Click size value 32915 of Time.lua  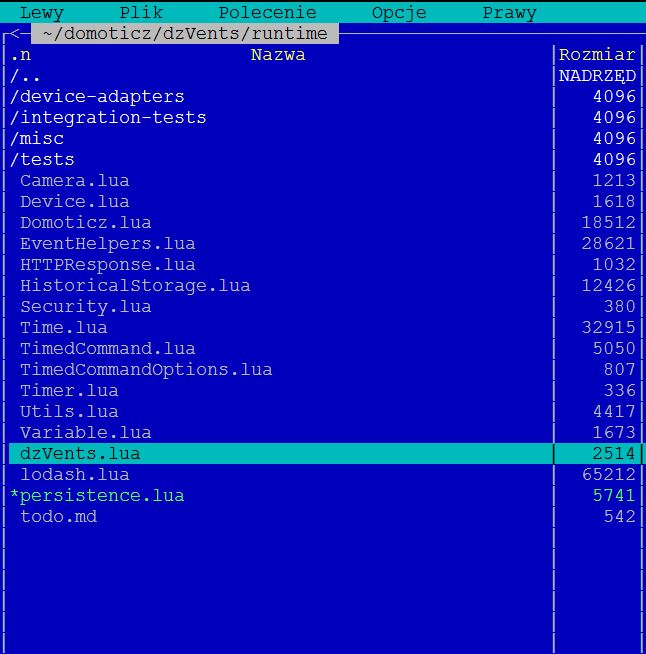tap(608, 327)
